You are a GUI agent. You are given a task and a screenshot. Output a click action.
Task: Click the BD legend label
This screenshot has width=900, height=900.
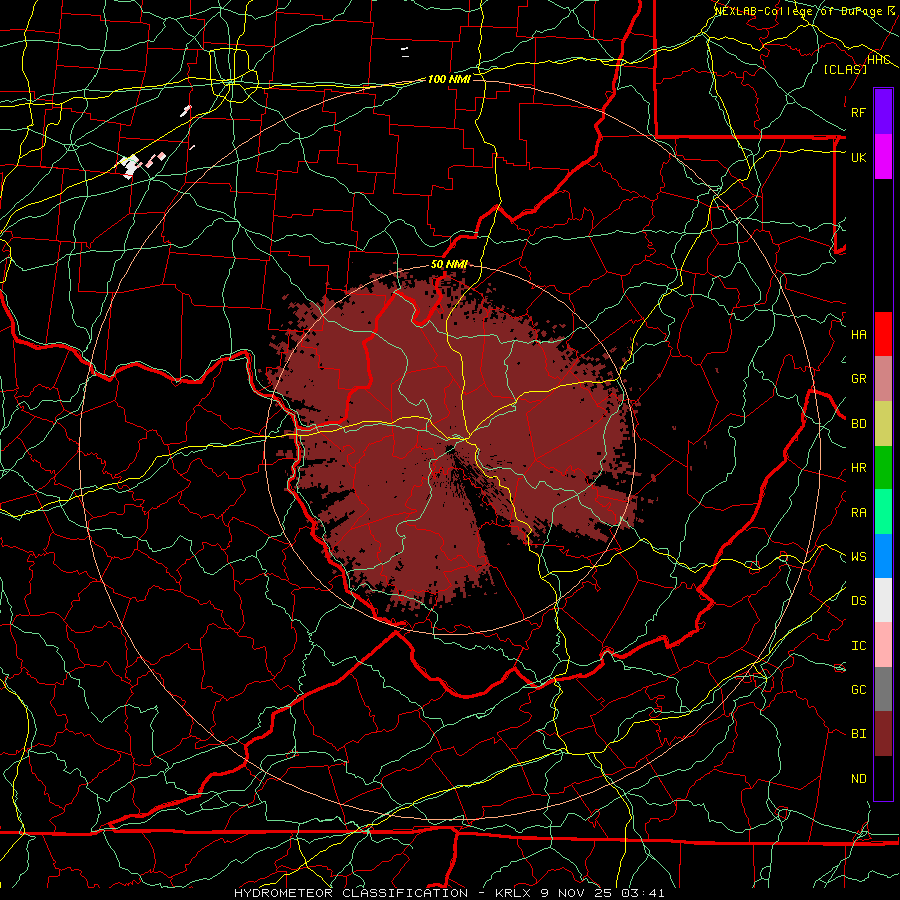pyautogui.click(x=858, y=424)
